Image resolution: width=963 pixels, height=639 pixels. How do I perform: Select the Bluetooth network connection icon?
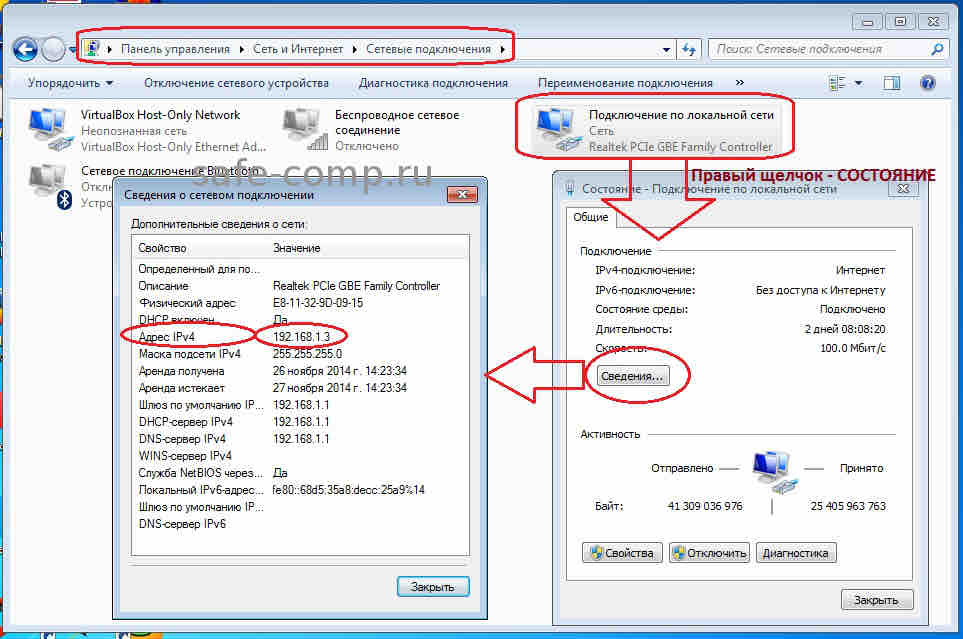[x=50, y=185]
